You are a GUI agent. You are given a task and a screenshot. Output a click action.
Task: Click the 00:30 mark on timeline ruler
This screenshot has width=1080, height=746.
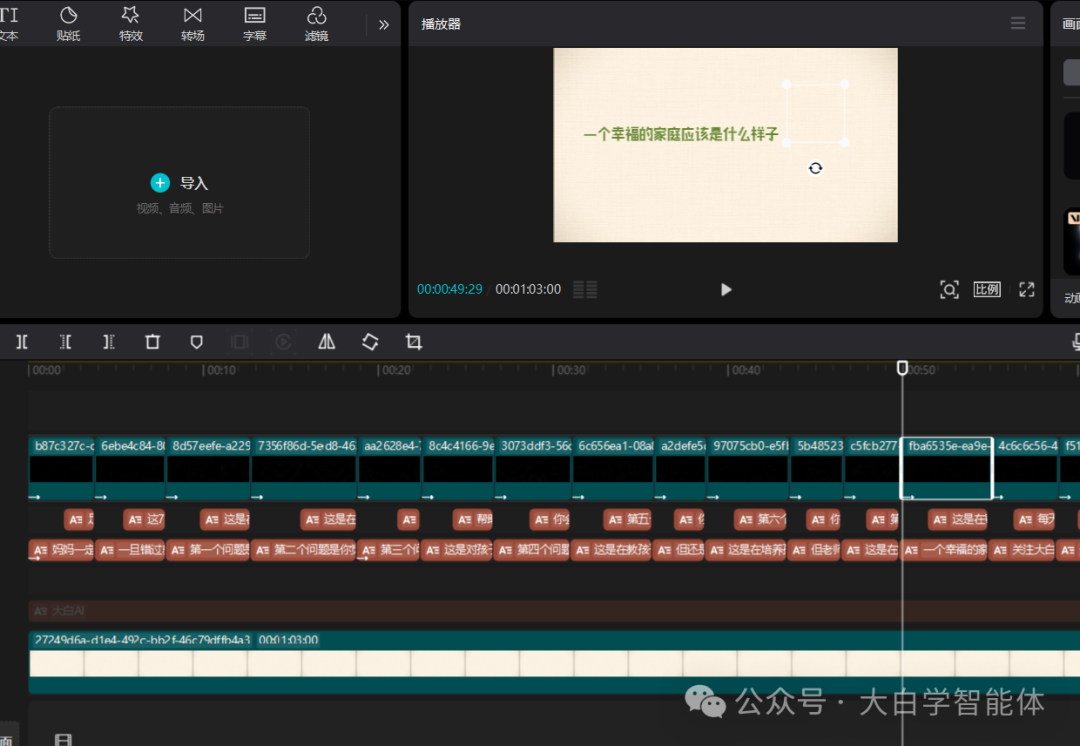coord(571,371)
